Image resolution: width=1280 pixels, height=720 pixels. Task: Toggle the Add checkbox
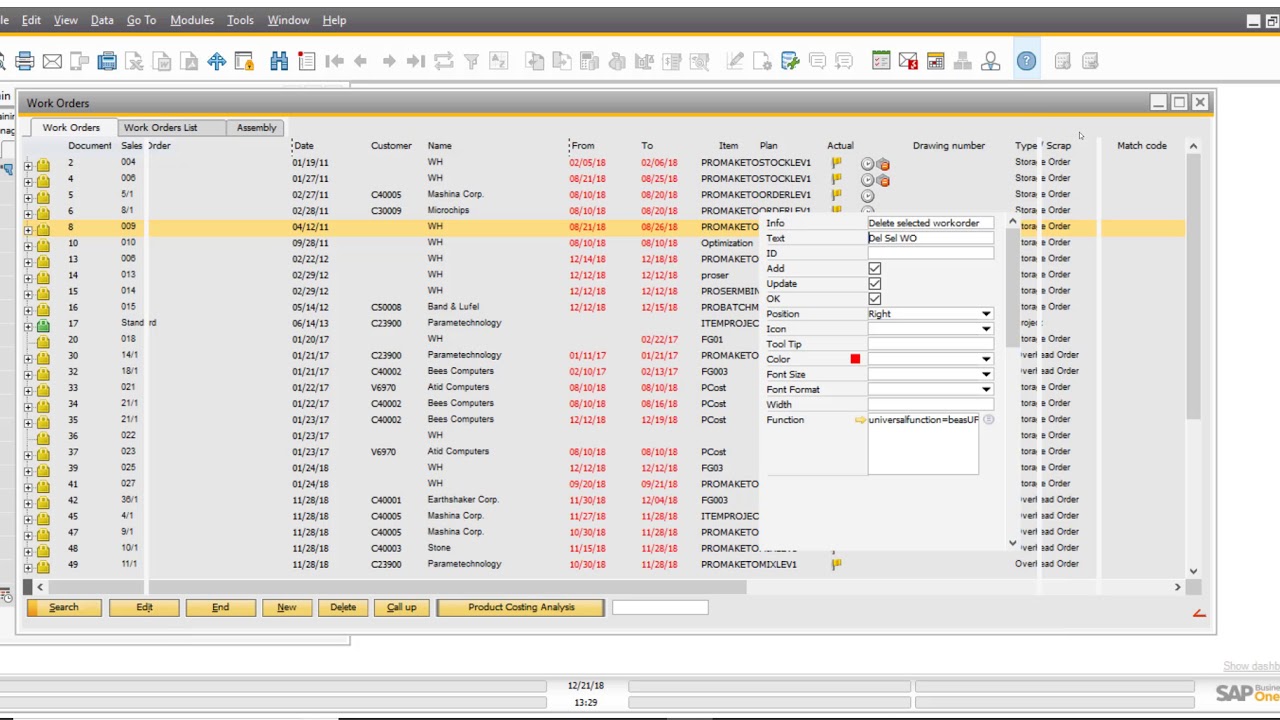click(875, 269)
